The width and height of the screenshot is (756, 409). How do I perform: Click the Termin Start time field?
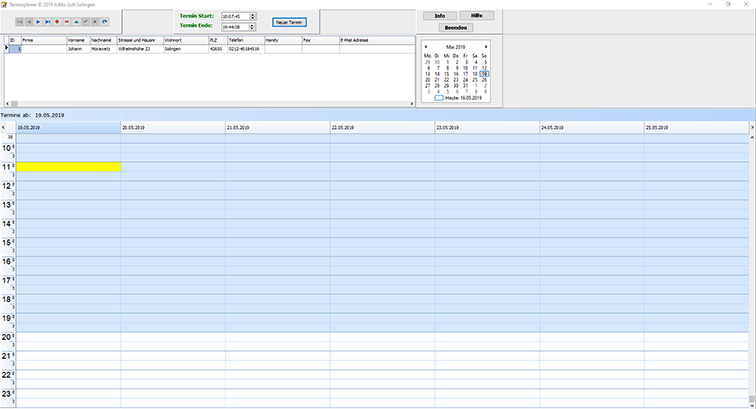click(x=234, y=16)
